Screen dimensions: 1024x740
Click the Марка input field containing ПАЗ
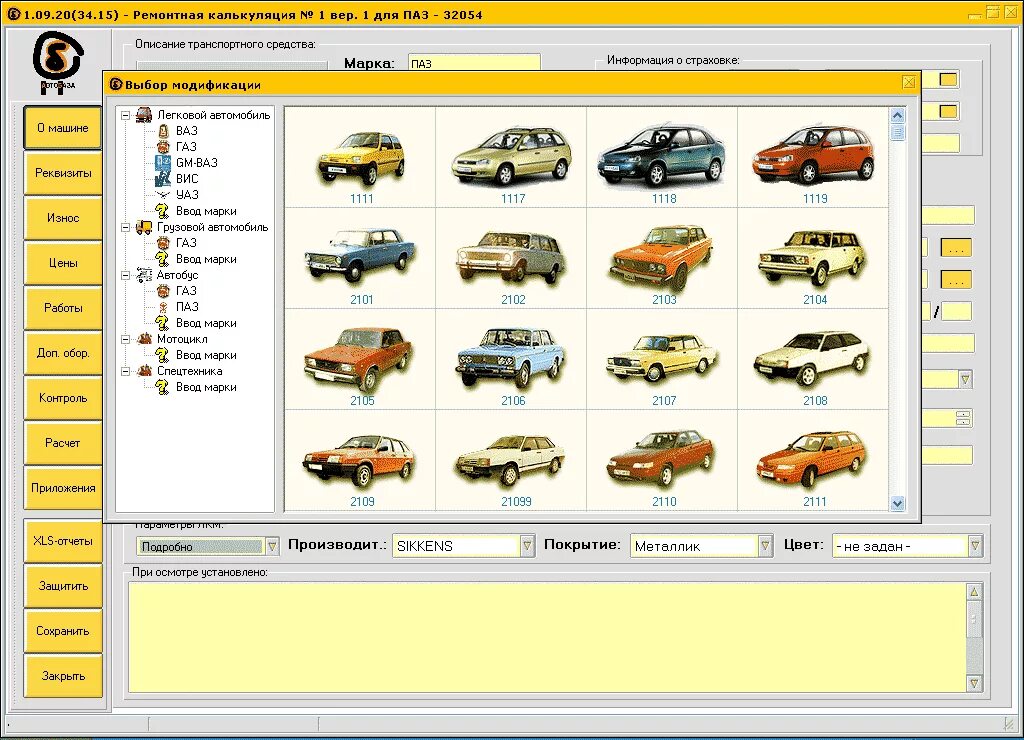(474, 63)
